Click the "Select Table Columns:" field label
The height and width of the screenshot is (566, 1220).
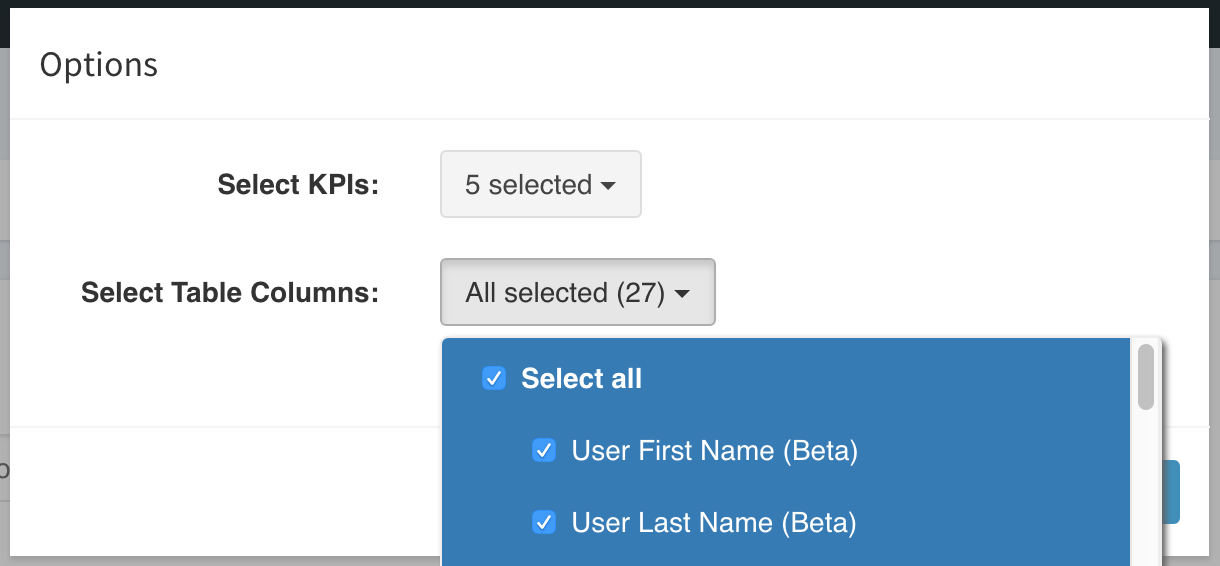coord(230,292)
